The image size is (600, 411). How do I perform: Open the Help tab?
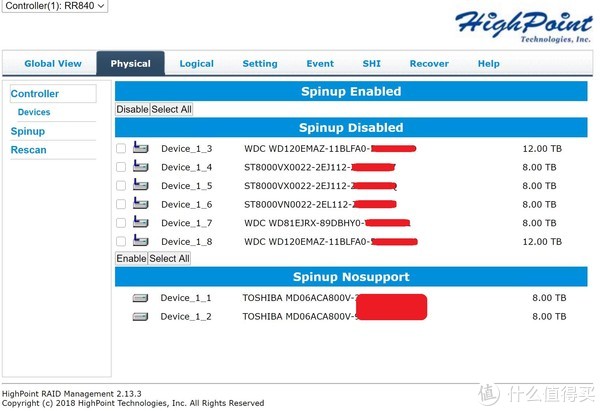click(x=489, y=64)
